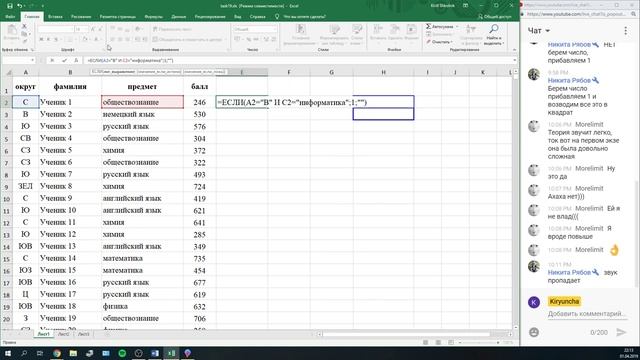Click cell with 'обществознание' in row 2
640x360 pixels.
click(142, 102)
